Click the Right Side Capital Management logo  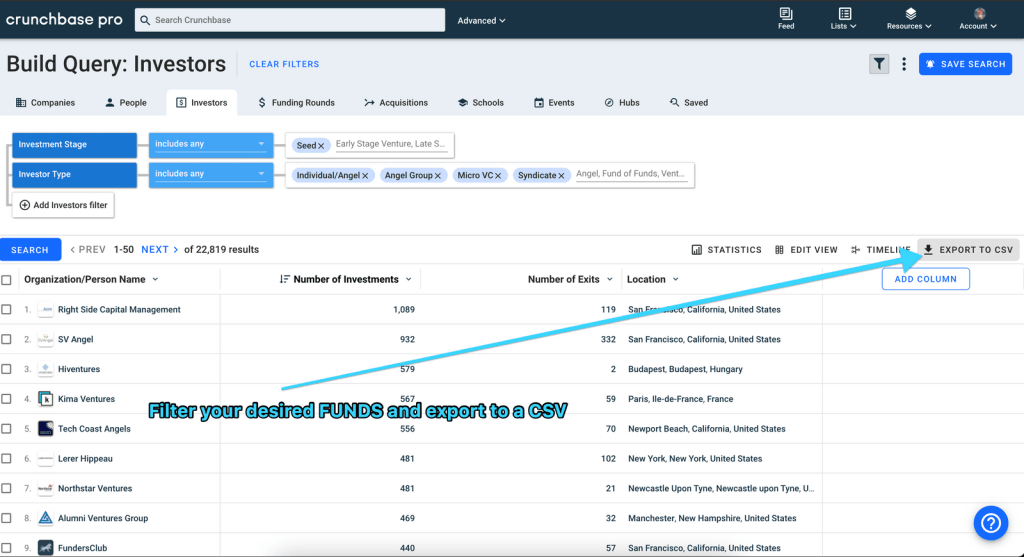click(x=46, y=310)
